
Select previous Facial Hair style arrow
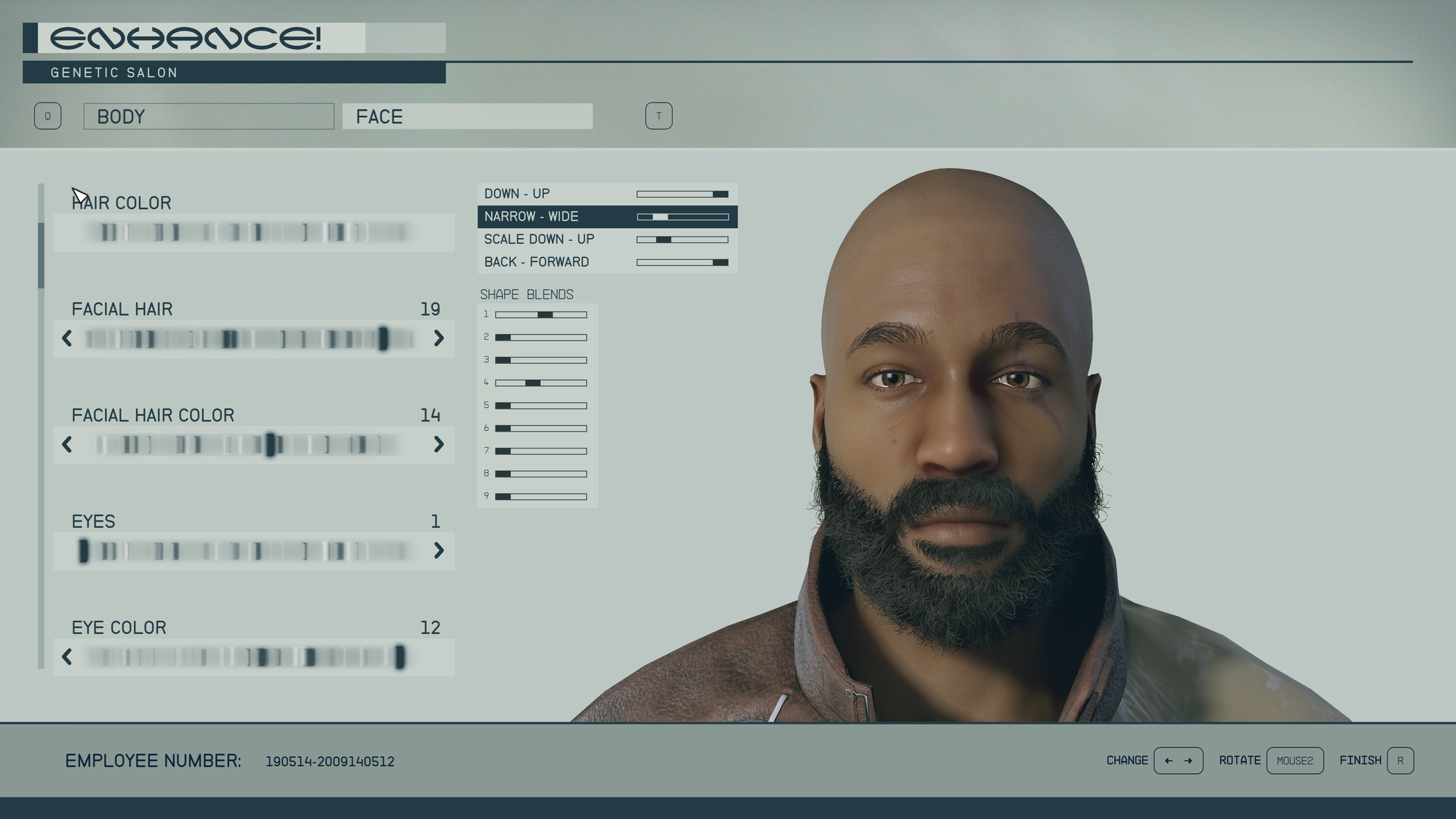tap(67, 338)
